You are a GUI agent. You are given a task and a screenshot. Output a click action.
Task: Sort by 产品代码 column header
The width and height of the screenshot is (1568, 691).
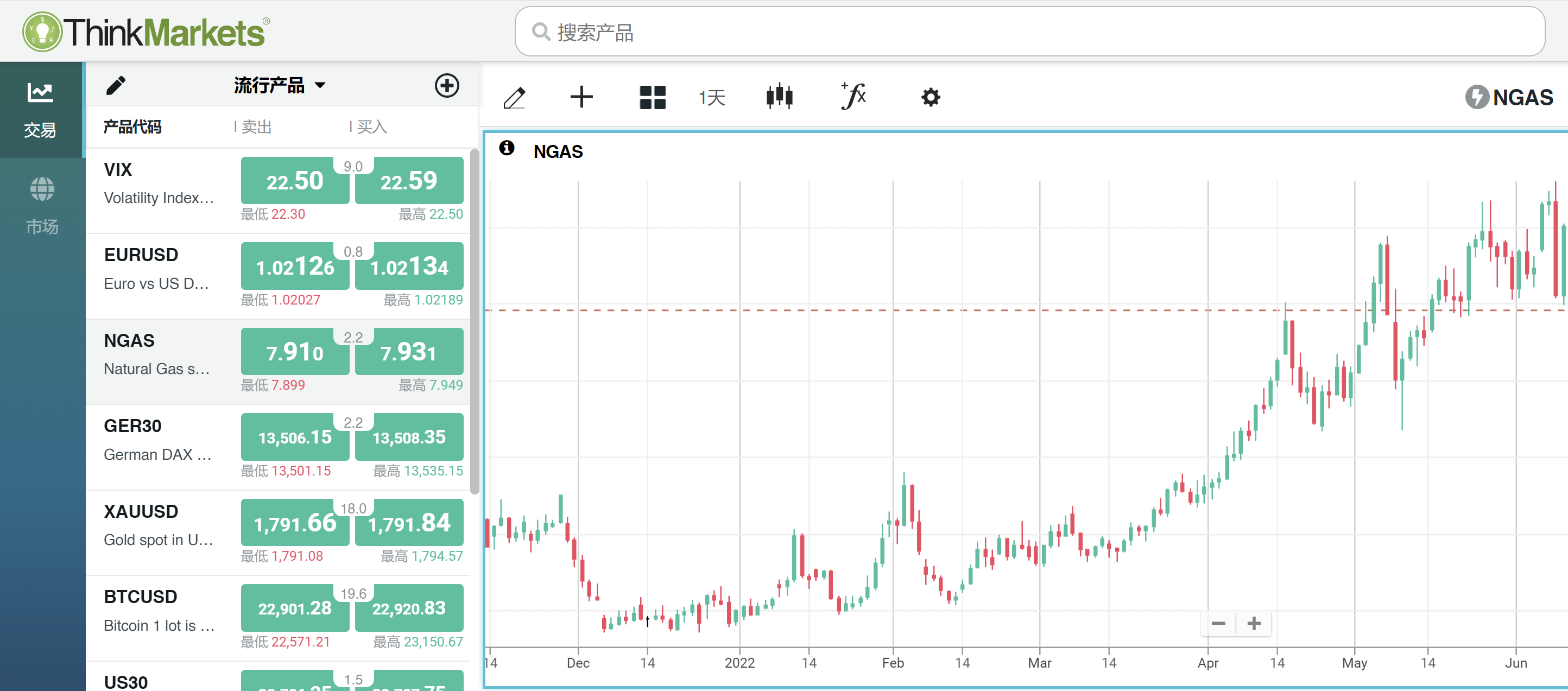click(132, 126)
